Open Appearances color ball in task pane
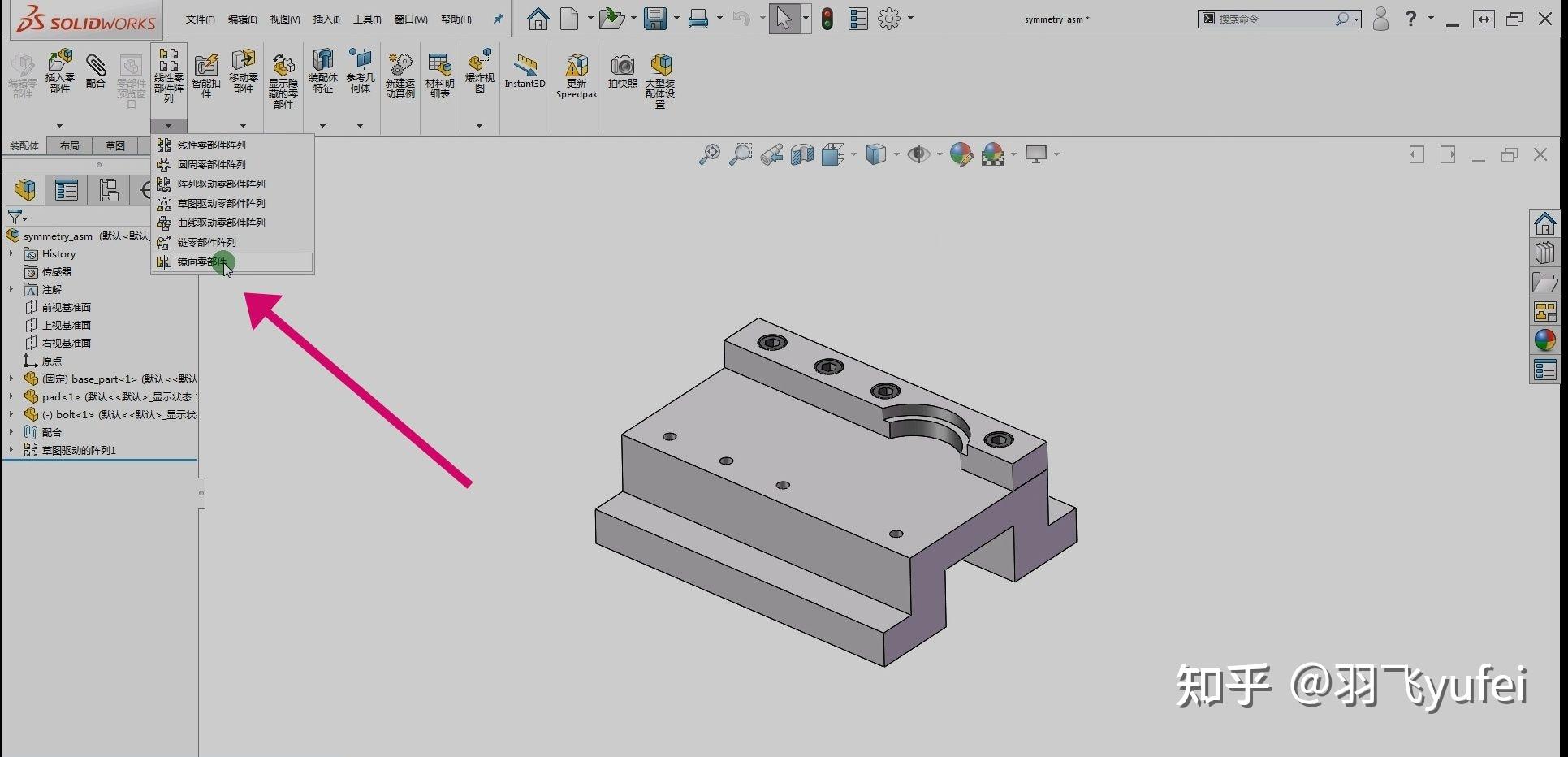The image size is (1568, 757). tap(1544, 340)
